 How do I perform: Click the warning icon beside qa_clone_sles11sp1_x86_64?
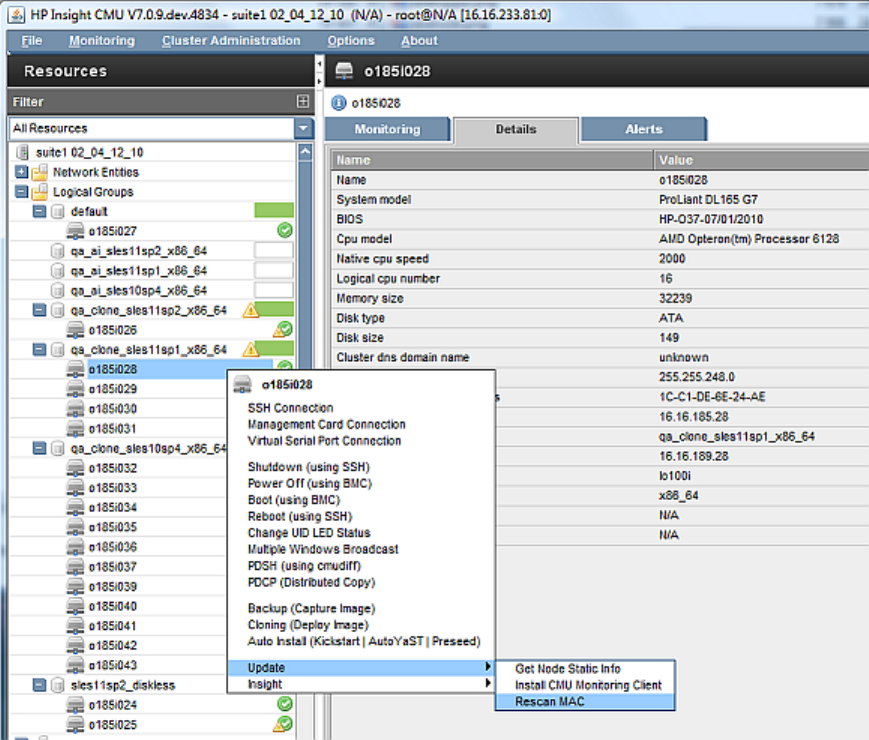pos(251,350)
